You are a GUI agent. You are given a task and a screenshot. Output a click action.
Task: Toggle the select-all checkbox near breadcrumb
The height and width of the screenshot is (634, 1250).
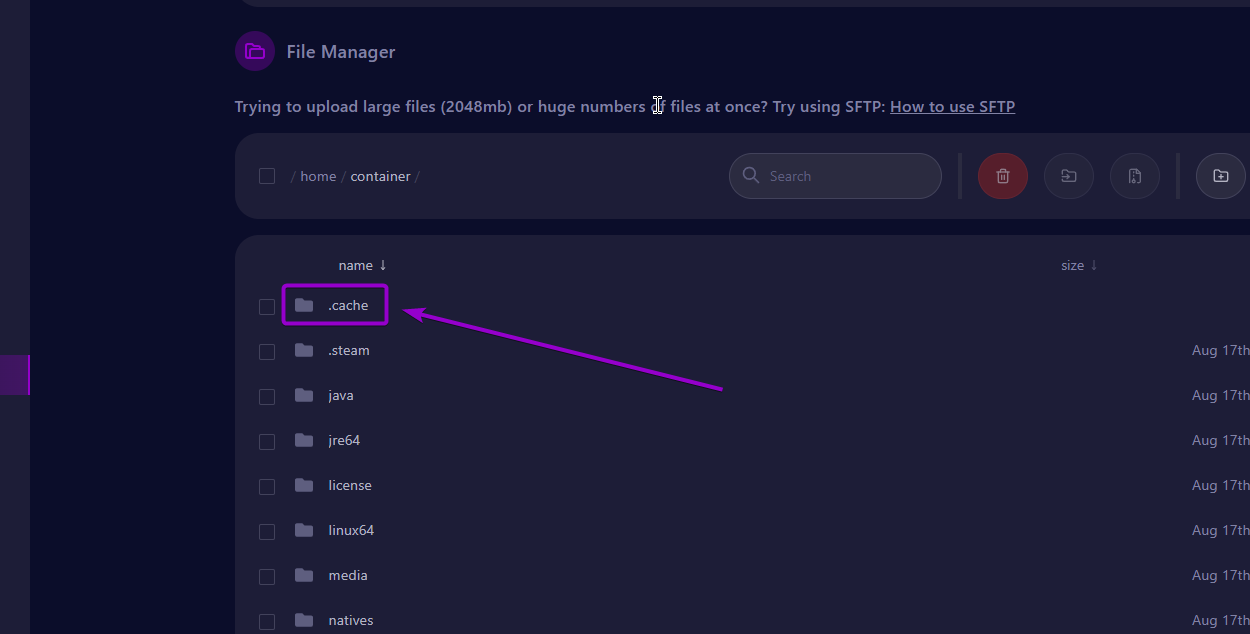click(267, 176)
